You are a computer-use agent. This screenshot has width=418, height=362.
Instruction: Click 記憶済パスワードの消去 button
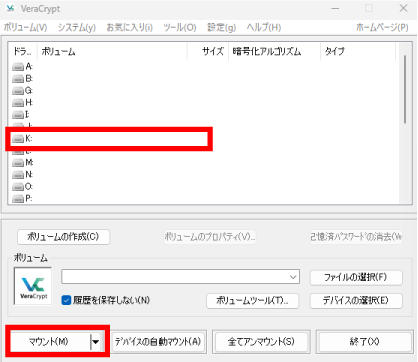356,237
